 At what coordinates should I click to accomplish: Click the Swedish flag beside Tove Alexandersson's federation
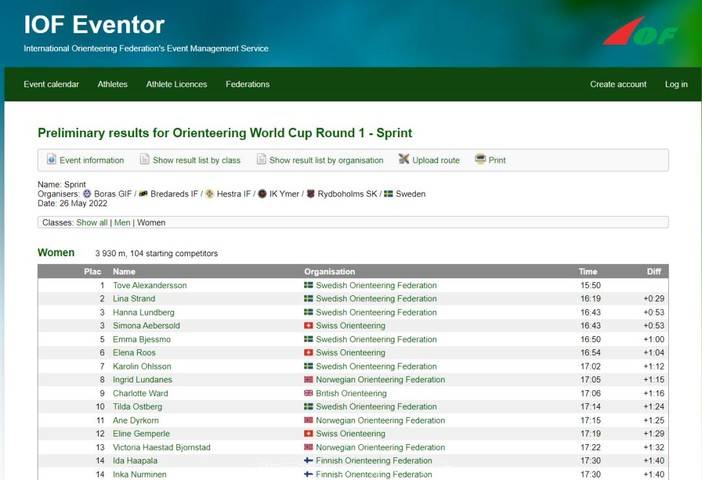(309, 285)
